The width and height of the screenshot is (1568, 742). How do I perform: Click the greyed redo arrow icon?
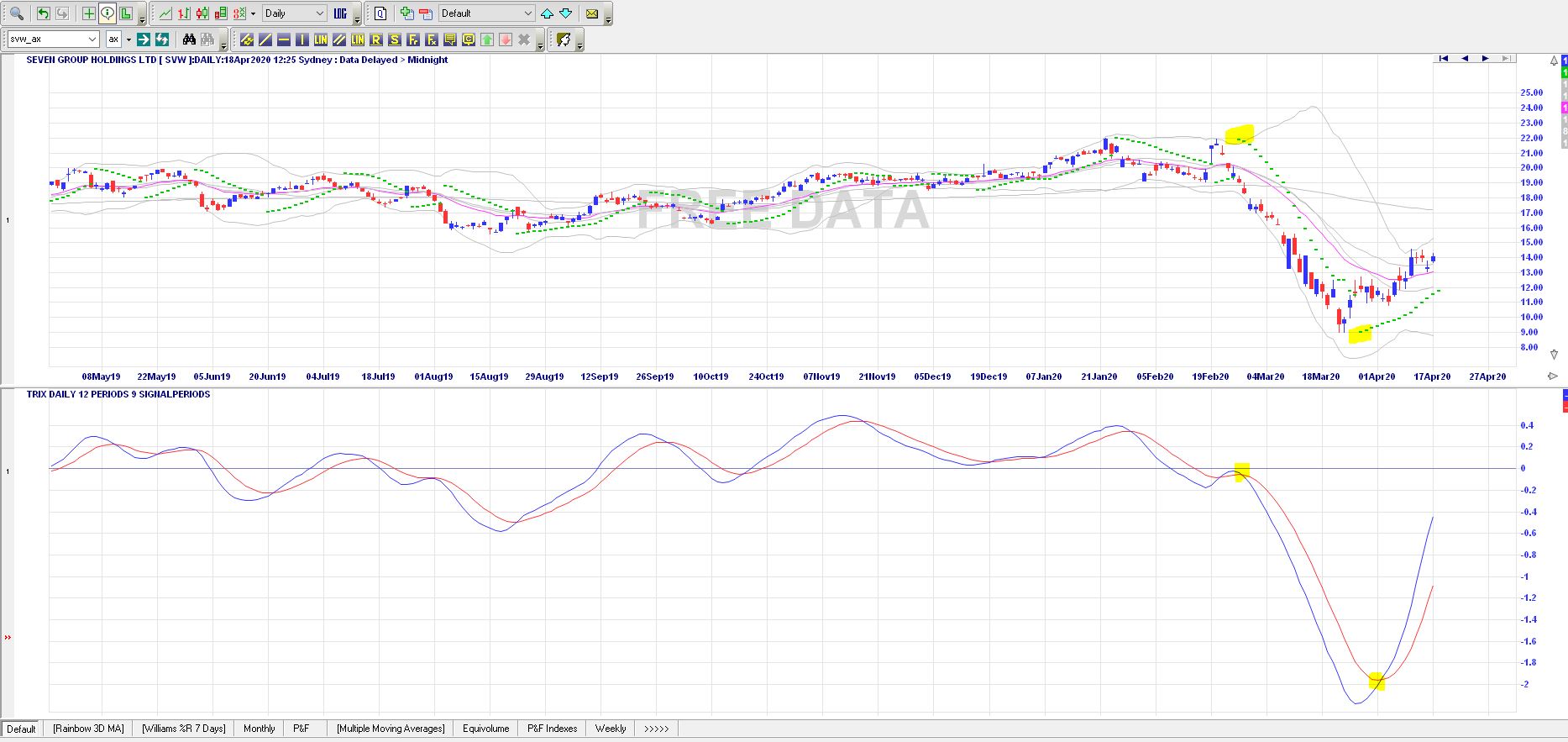coord(62,13)
